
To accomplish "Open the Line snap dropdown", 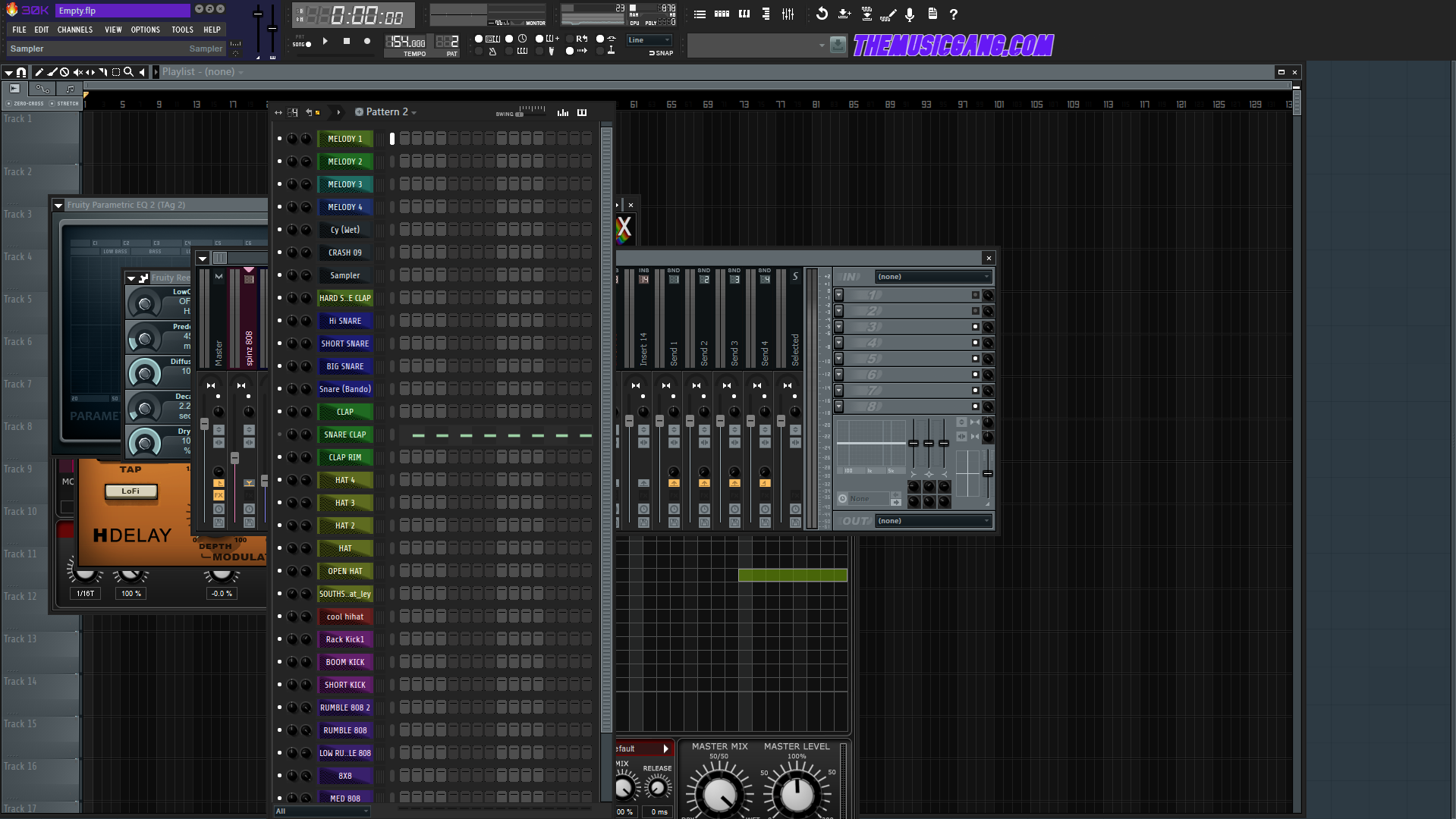I will [649, 40].
